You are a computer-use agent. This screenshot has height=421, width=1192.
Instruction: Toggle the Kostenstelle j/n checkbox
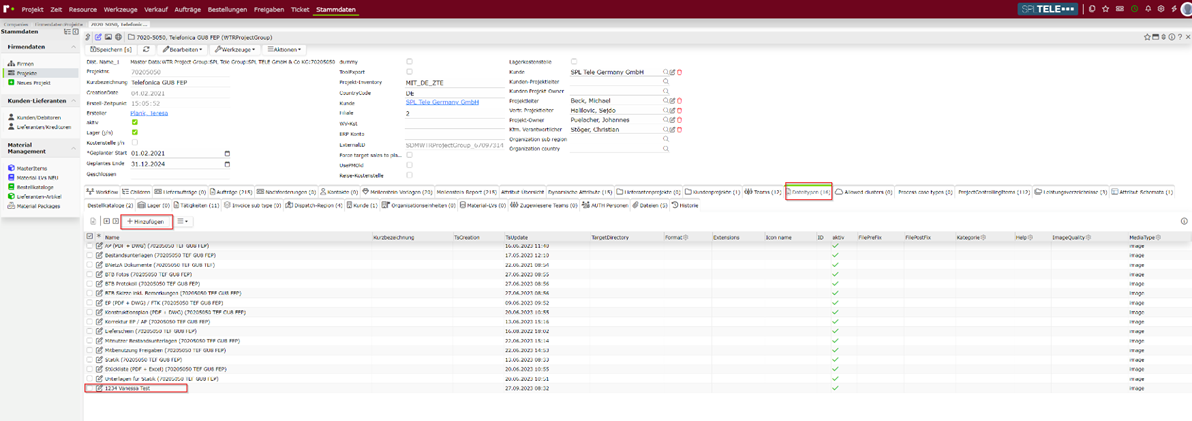tap(135, 142)
